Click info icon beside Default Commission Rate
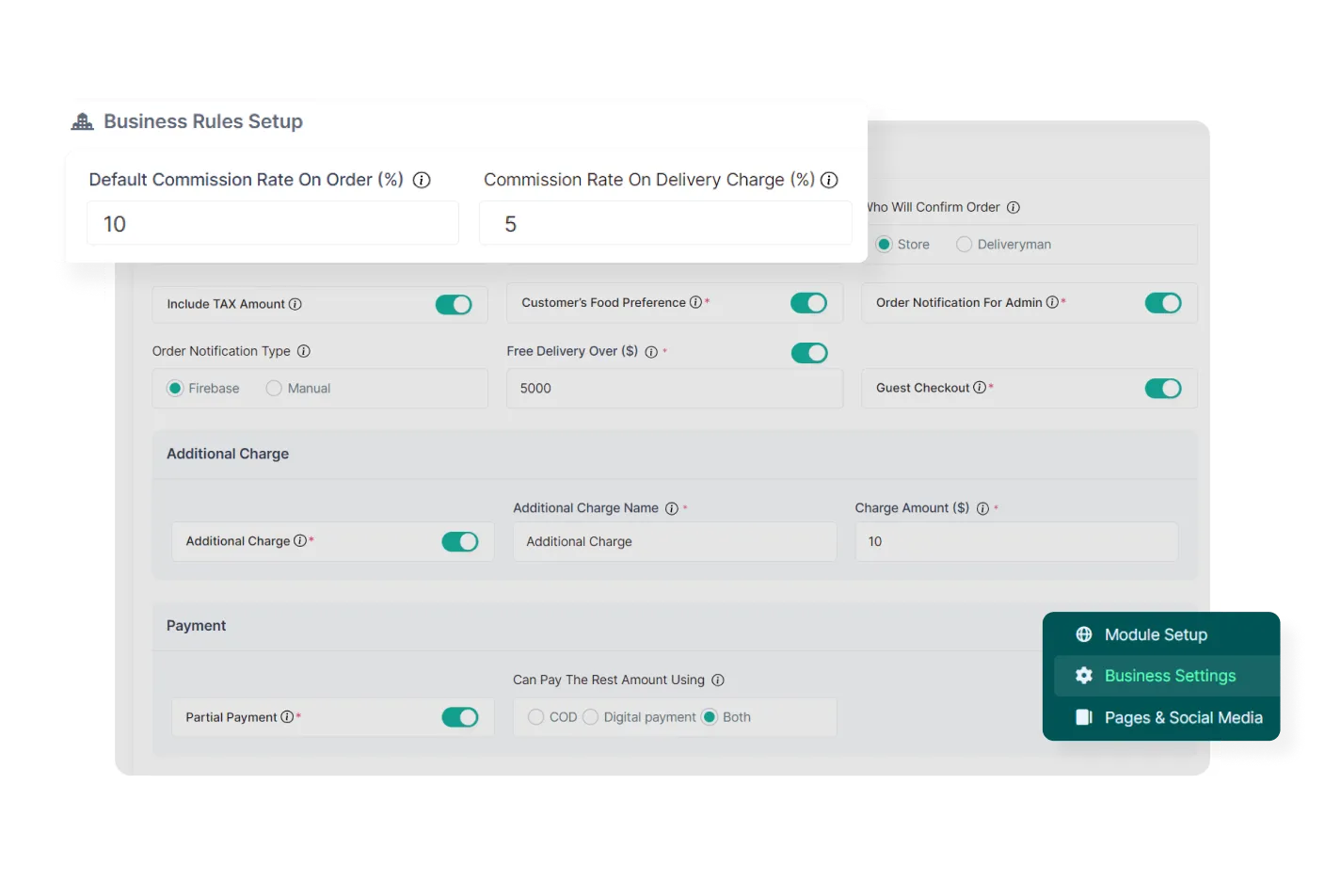The width and height of the screenshot is (1325, 896). pyautogui.click(x=422, y=180)
